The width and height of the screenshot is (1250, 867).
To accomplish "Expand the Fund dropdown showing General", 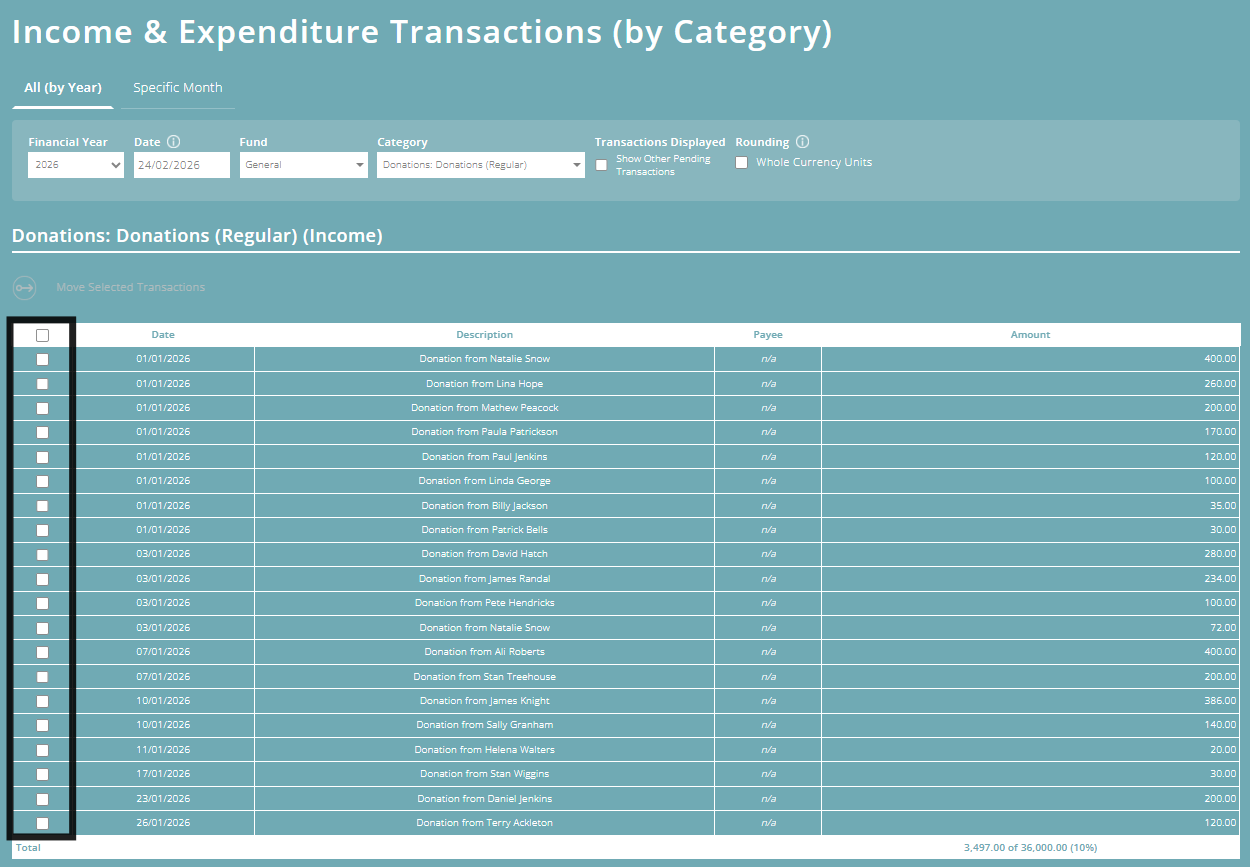I will 303,164.
